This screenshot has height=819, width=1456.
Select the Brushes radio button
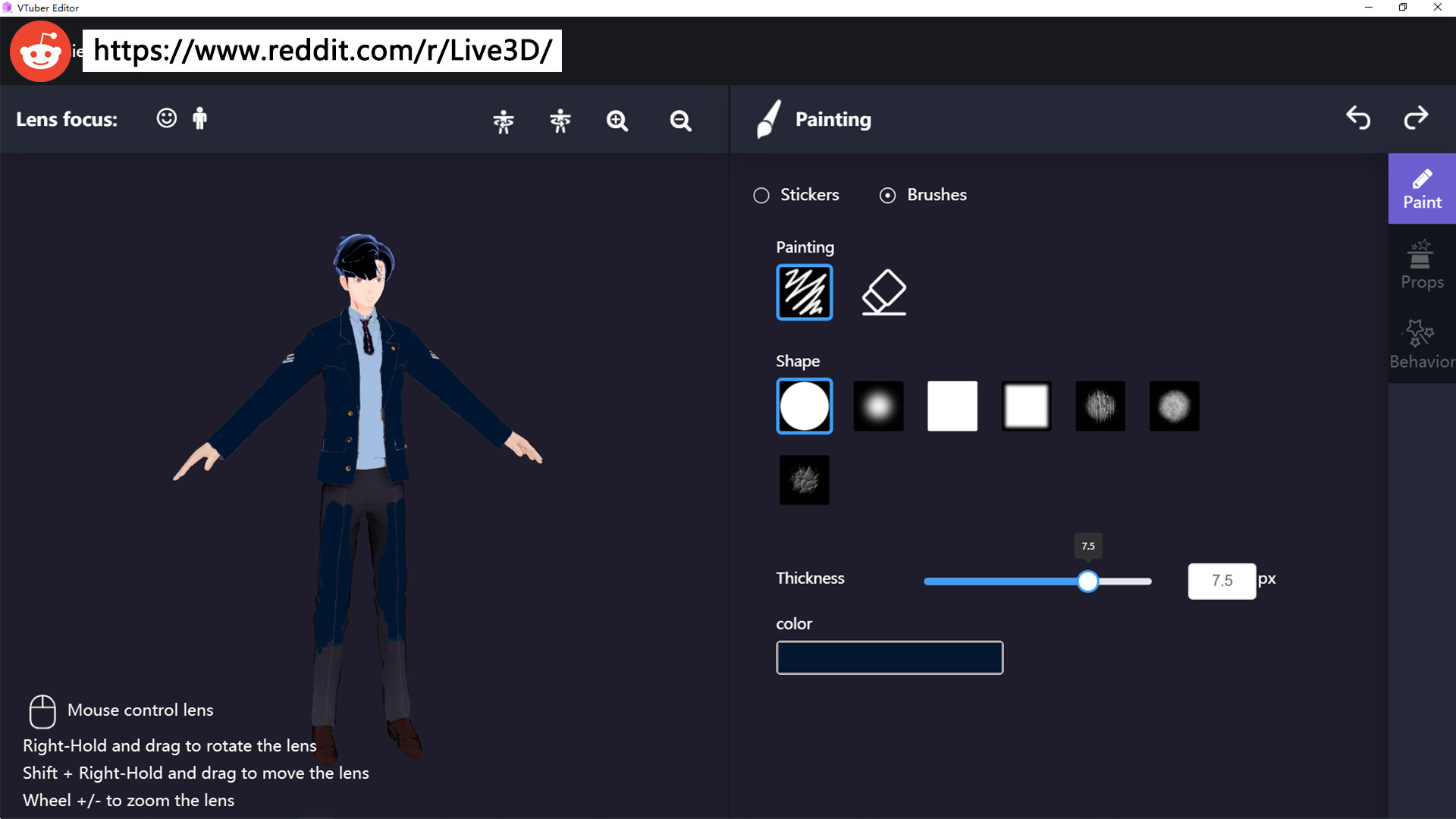coord(887,196)
